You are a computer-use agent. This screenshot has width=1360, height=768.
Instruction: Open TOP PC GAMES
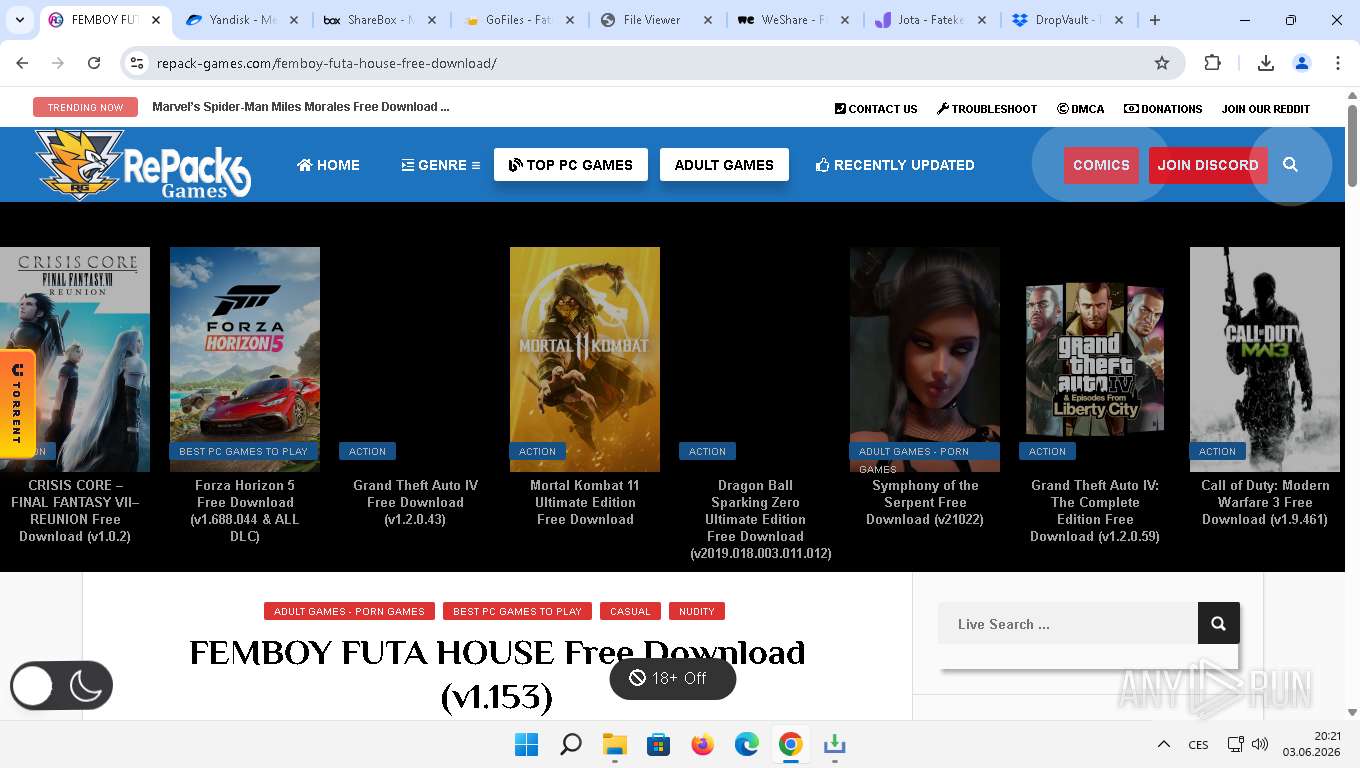click(571, 165)
